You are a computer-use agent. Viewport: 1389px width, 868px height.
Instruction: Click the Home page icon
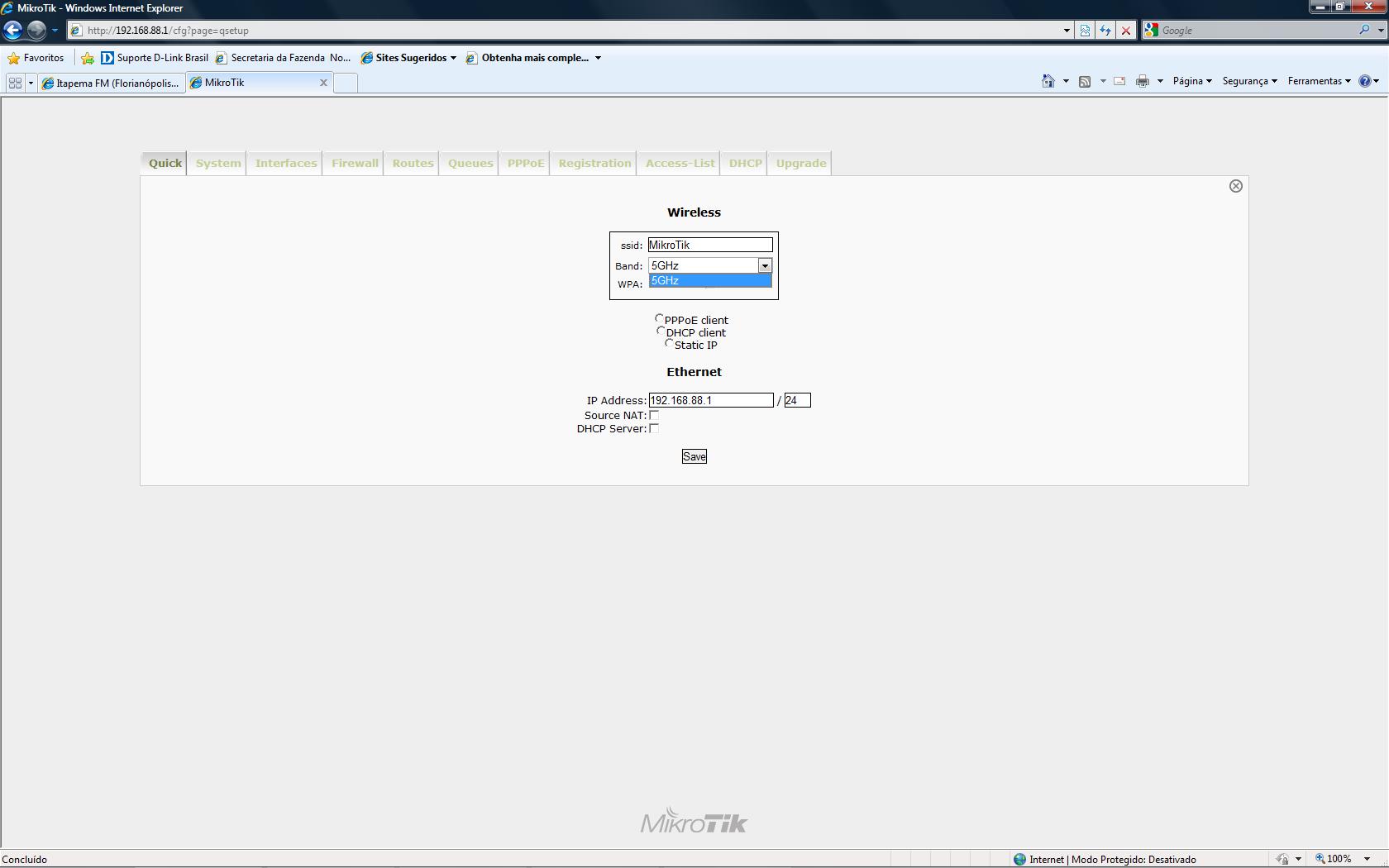pos(1048,81)
